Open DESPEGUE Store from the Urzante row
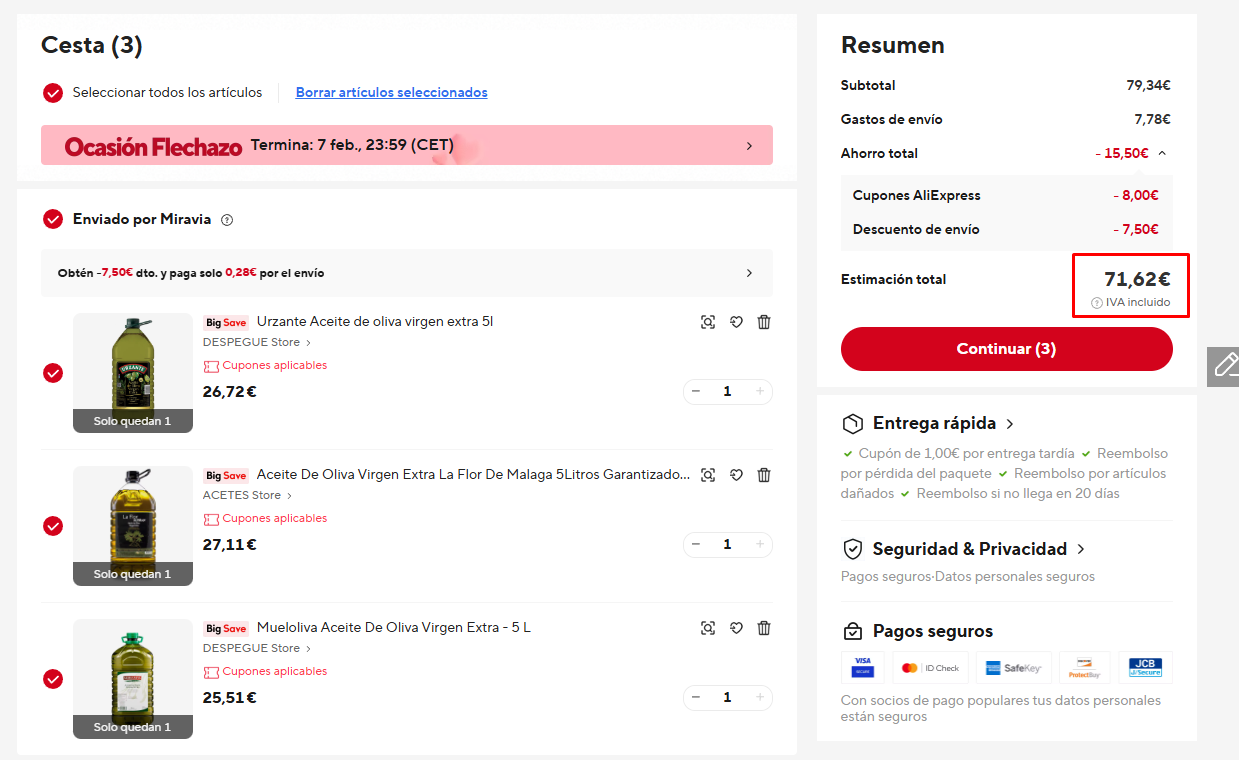Viewport: 1239px width, 760px height. [x=257, y=342]
